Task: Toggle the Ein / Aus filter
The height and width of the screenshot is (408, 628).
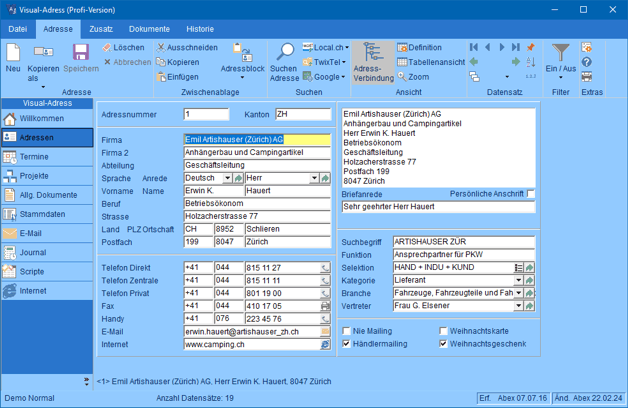Action: coord(560,59)
